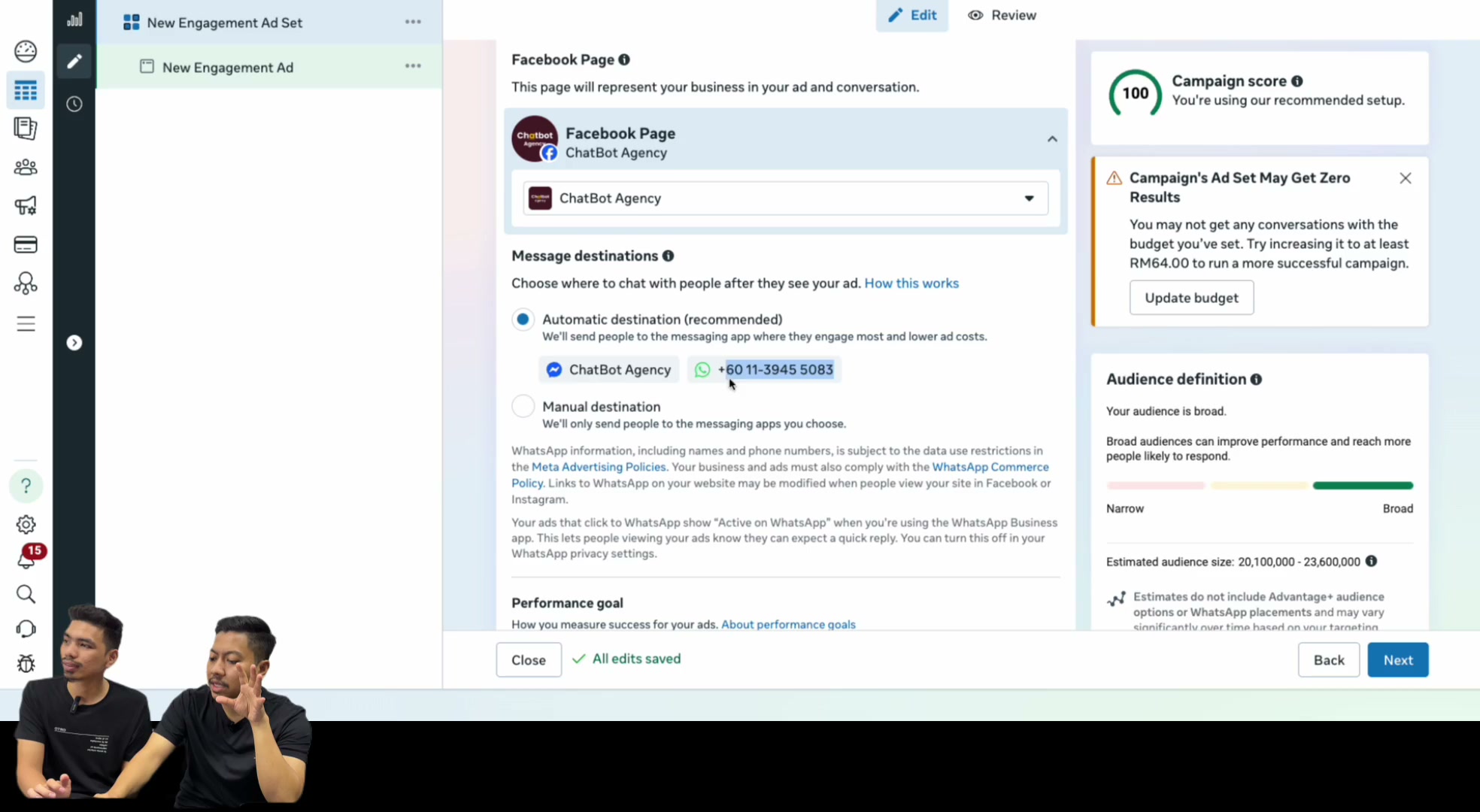Select Manual destination radio button
Screen dimensions: 1480x812
point(523,407)
